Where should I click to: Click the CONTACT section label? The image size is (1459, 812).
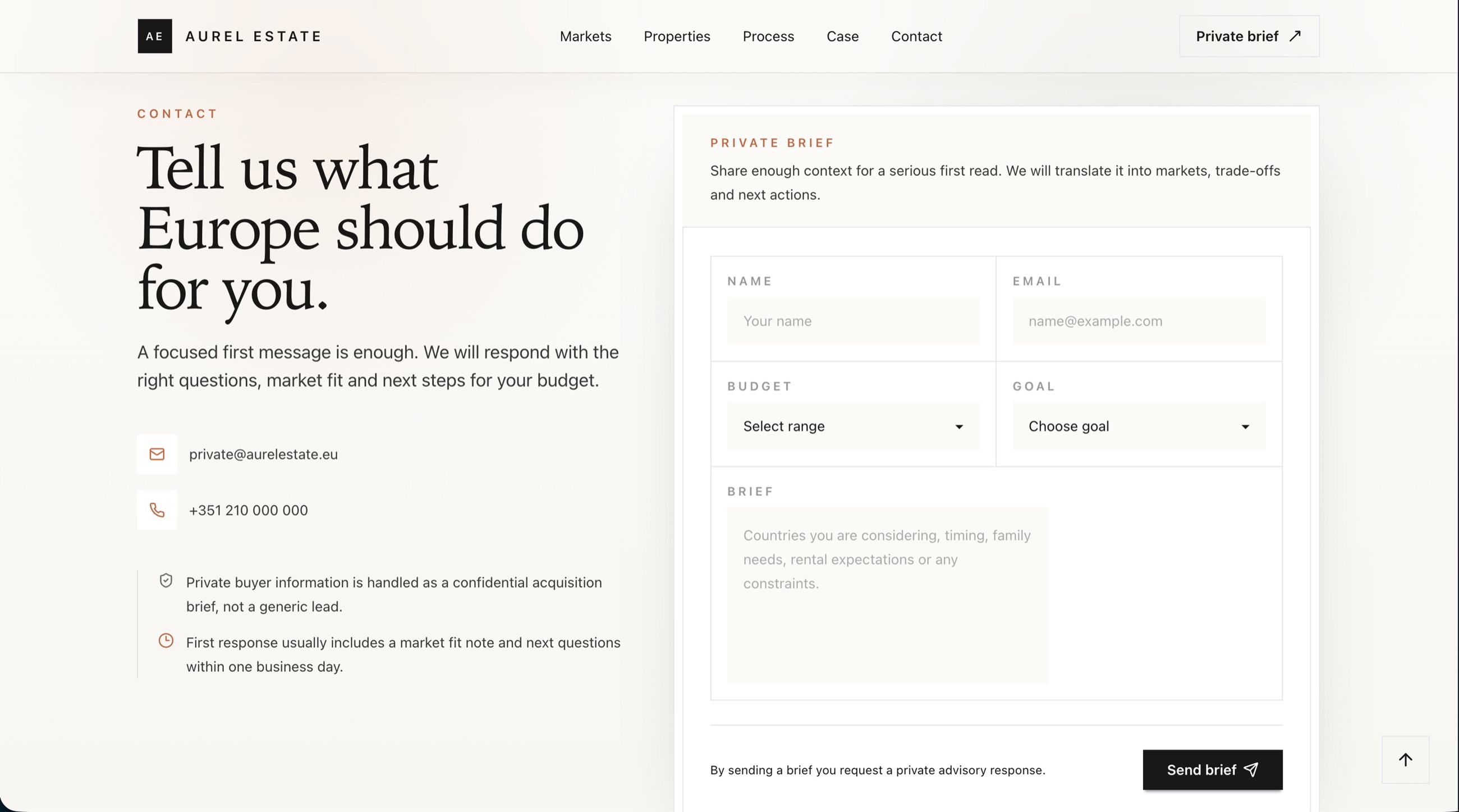click(x=177, y=114)
